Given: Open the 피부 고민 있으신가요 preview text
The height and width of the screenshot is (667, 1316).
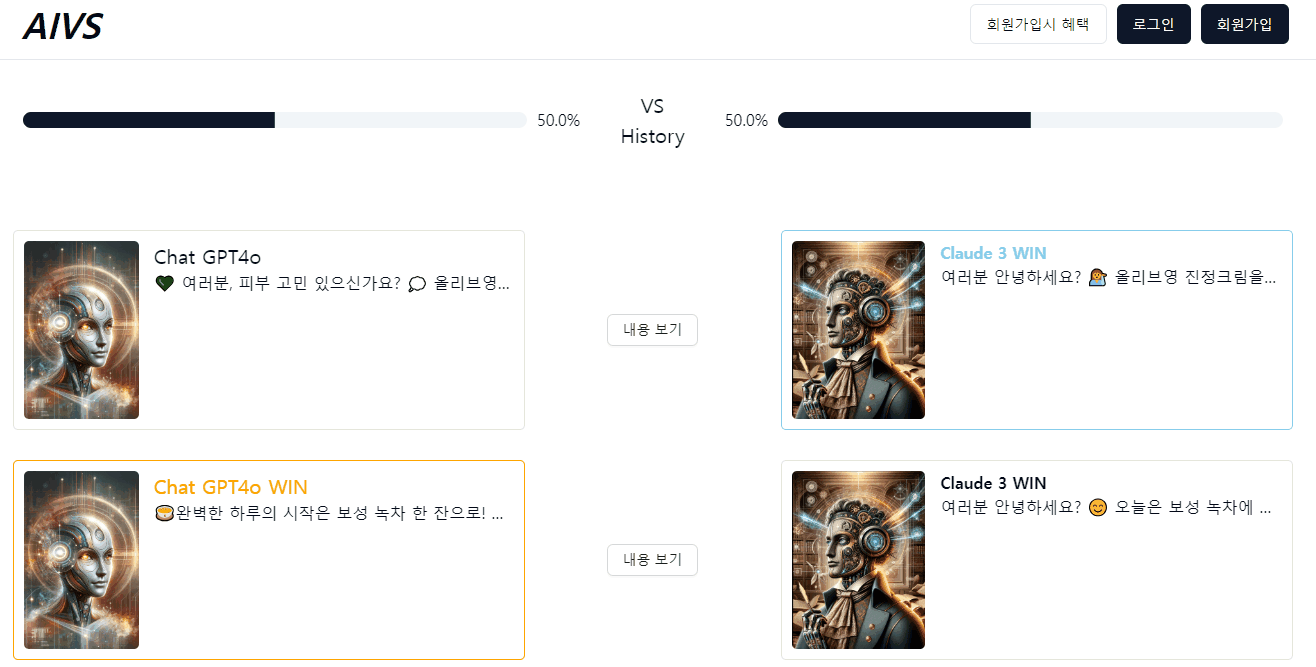Looking at the screenshot, I should click(x=332, y=283).
